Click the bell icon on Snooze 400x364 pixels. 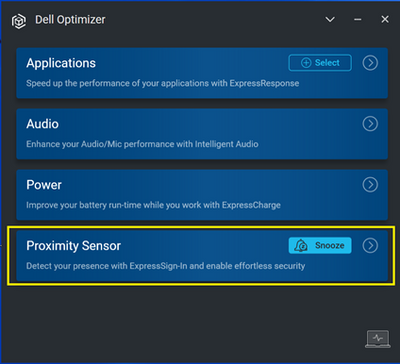click(301, 246)
